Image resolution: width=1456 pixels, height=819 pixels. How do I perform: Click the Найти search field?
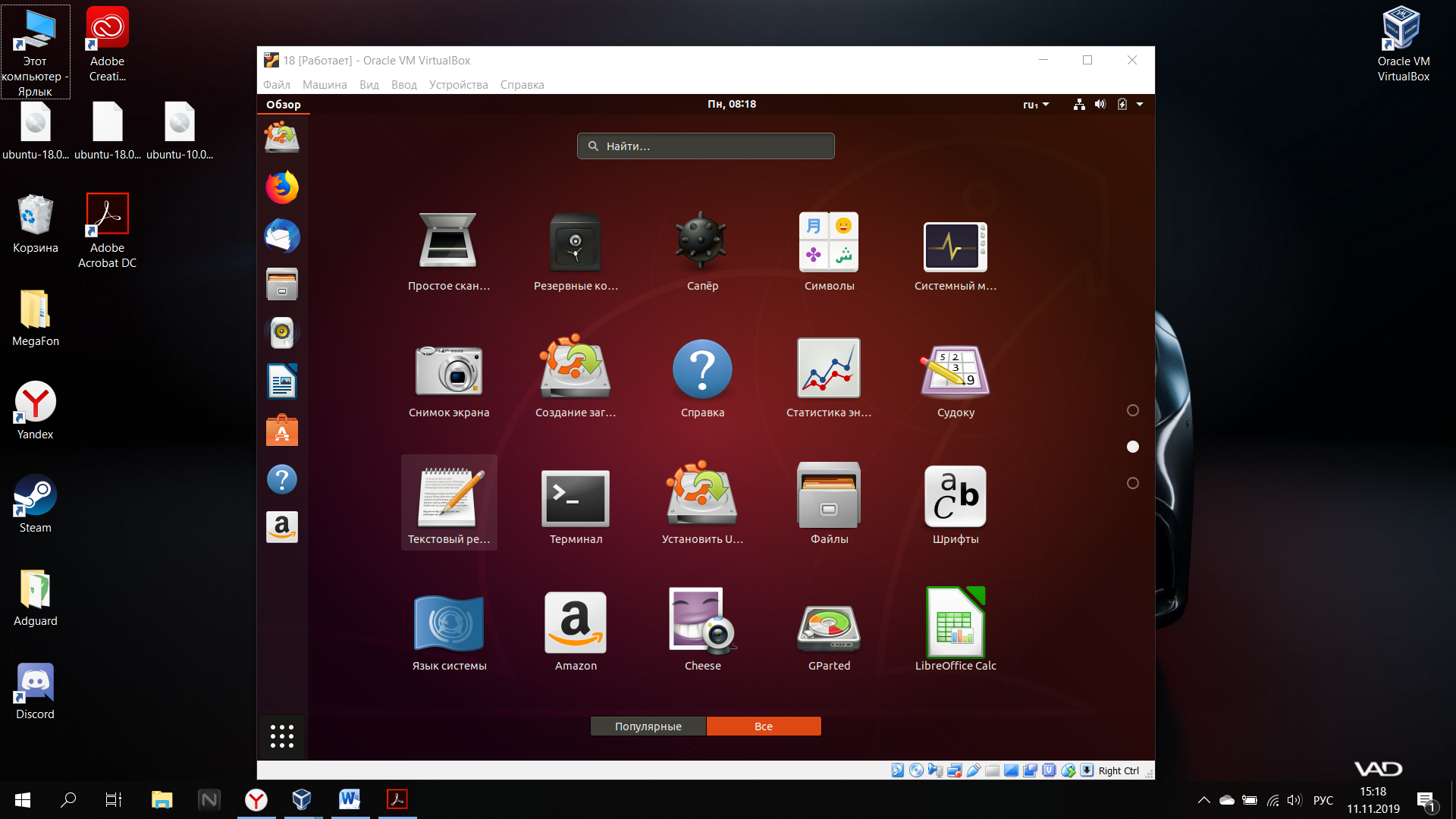point(706,146)
